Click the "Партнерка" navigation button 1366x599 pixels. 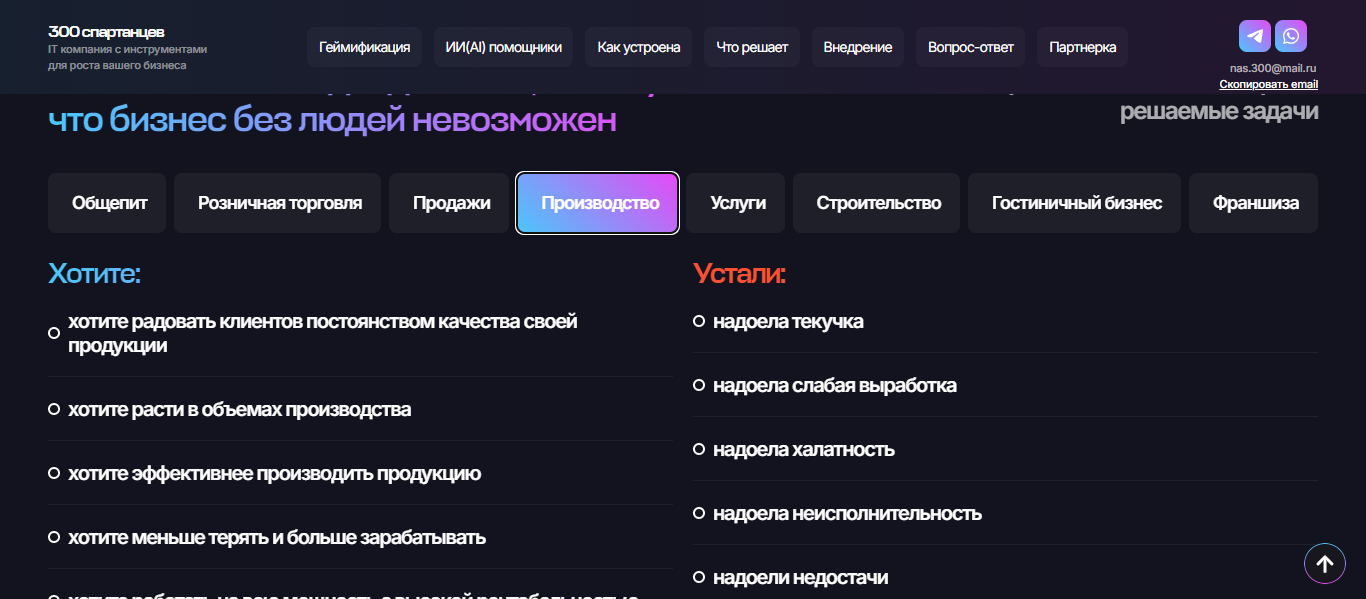pos(1082,47)
